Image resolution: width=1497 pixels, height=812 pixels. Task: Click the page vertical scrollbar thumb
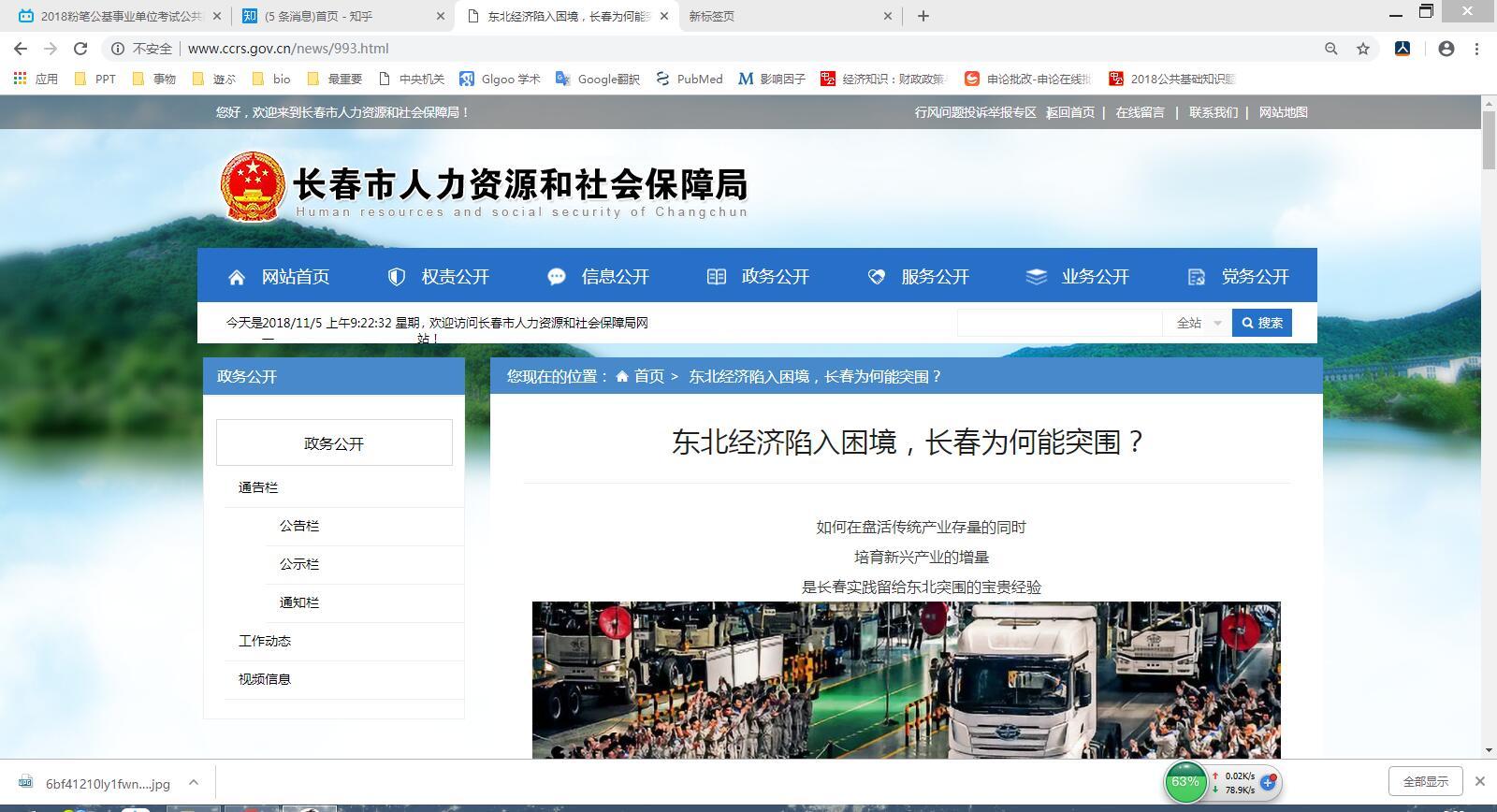click(x=1489, y=141)
